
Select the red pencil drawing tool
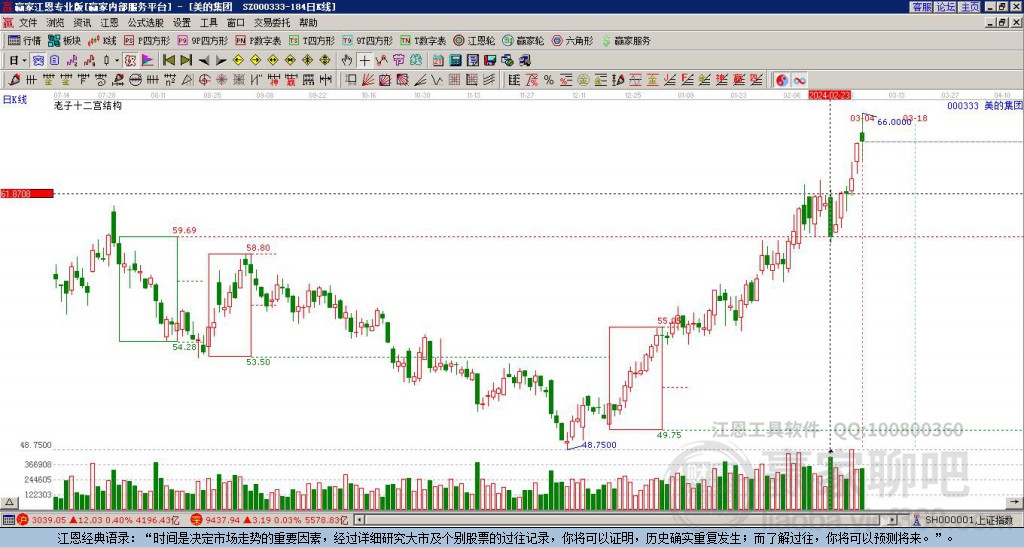point(14,80)
